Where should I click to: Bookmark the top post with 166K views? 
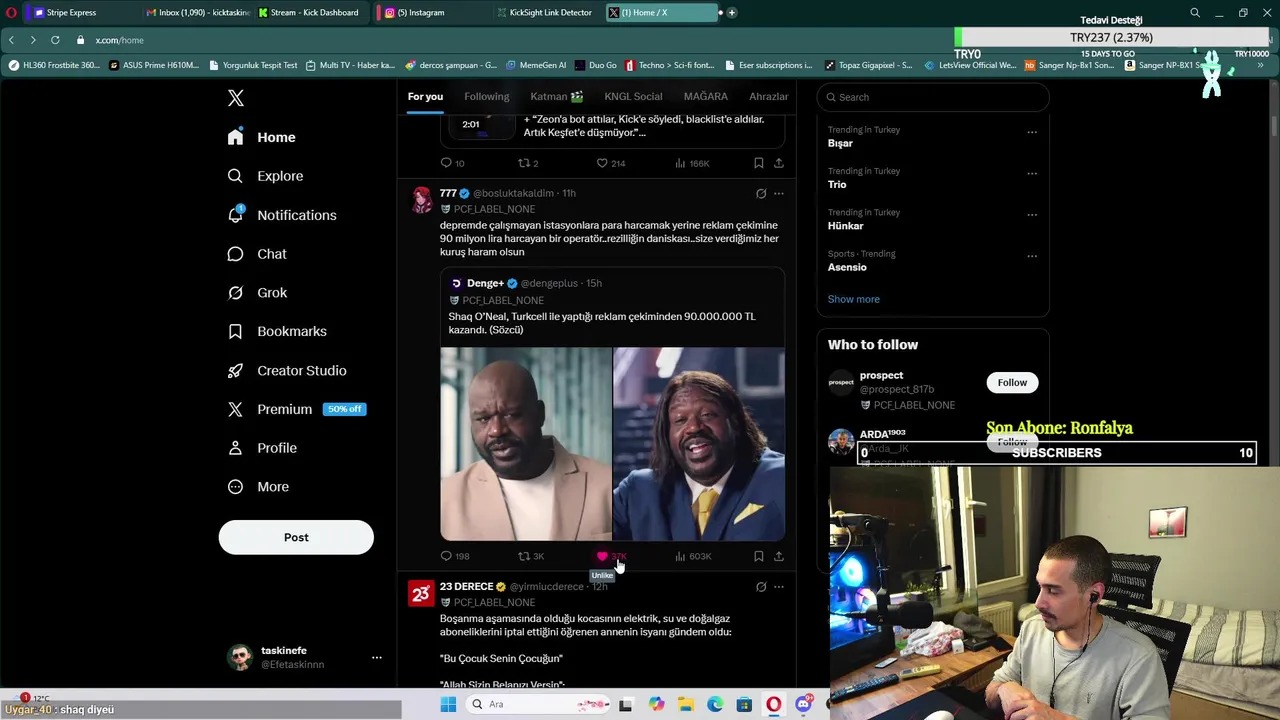coord(759,163)
